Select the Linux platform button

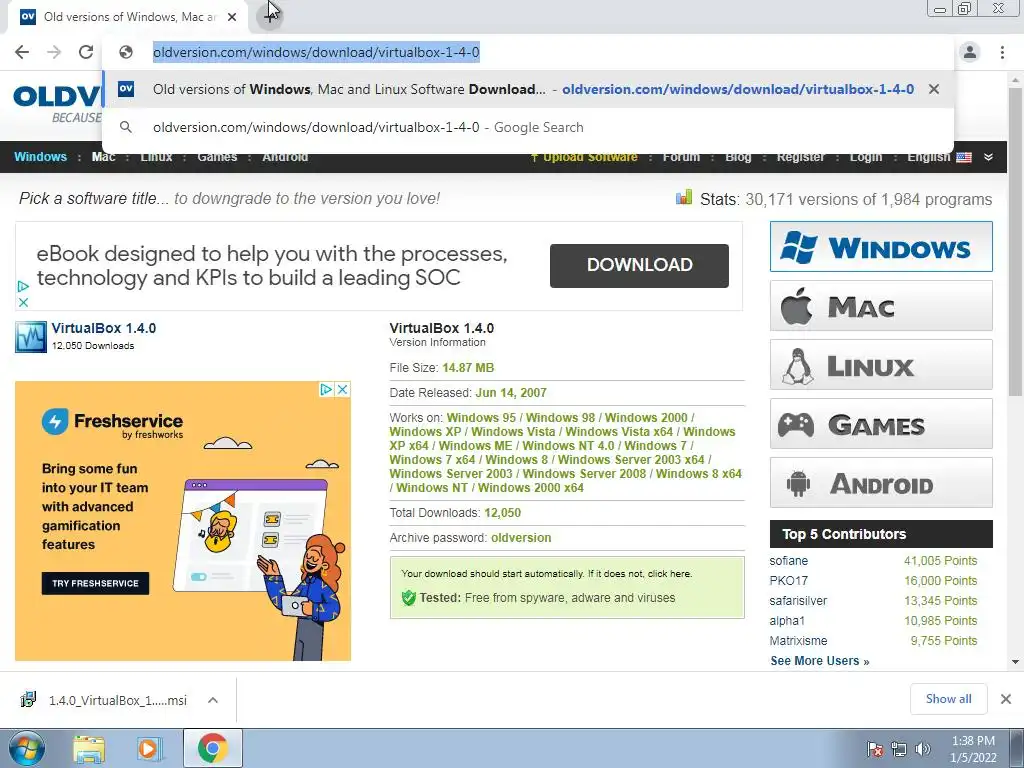[881, 364]
